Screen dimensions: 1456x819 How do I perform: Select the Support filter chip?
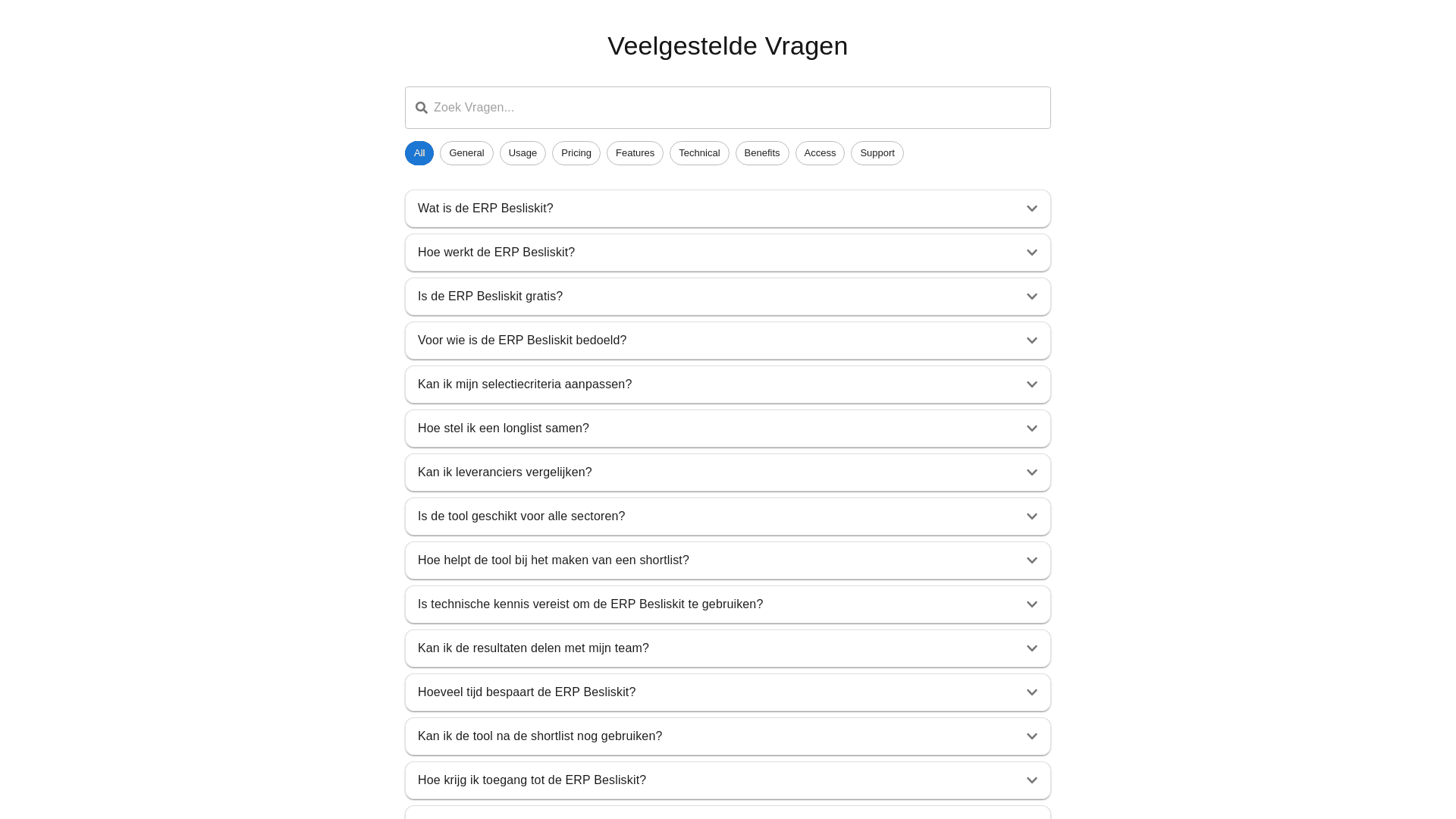[877, 153]
